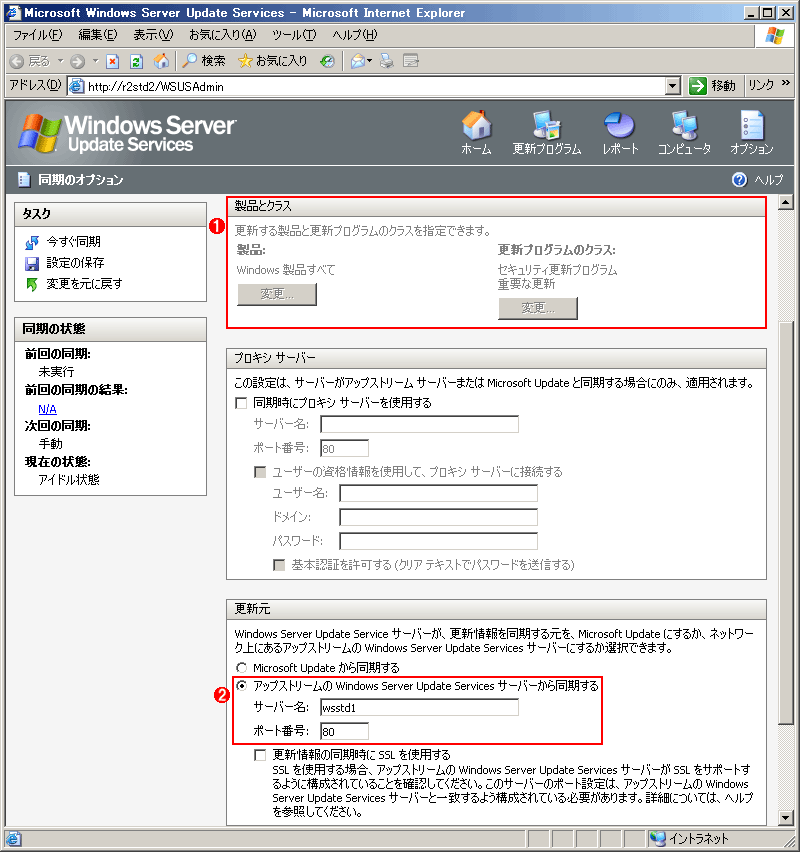Click the 変更を元に戻す task link
This screenshot has width=800, height=852.
tap(84, 284)
